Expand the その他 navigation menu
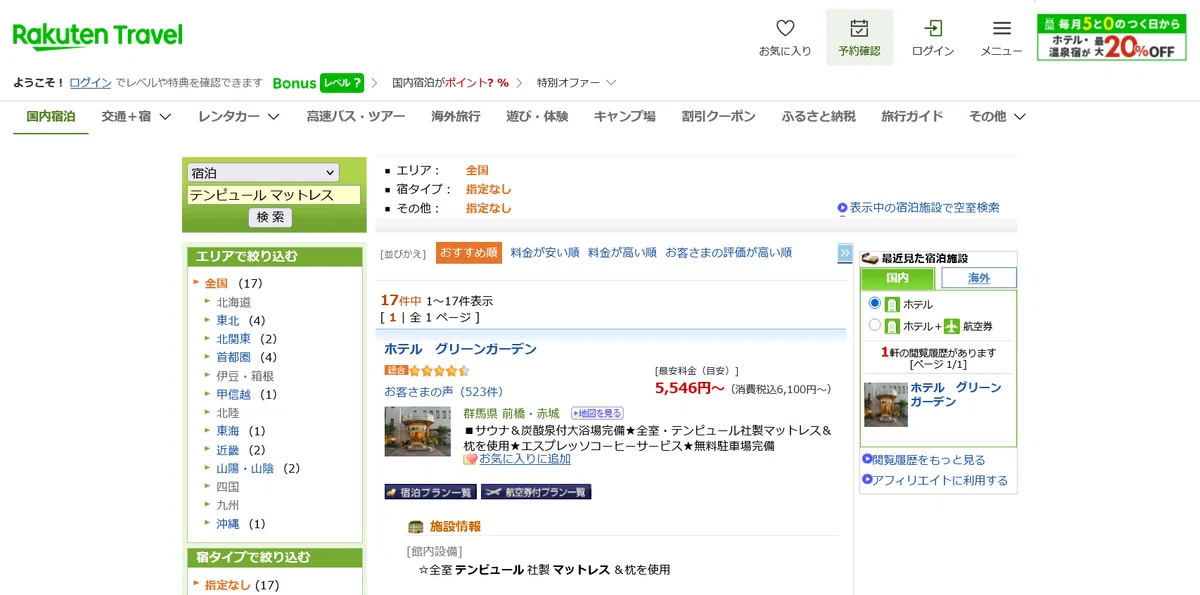 pyautogui.click(x=997, y=116)
